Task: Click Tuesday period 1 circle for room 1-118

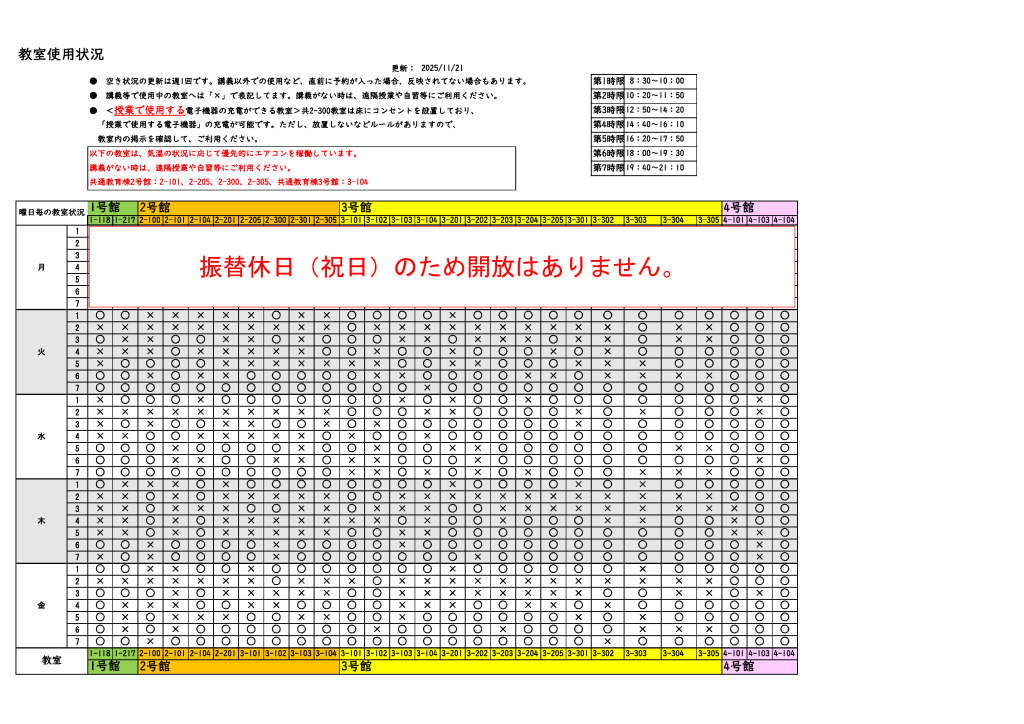Action: click(100, 316)
